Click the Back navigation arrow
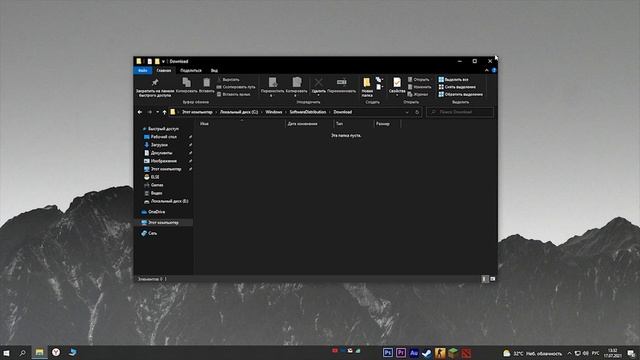Screen dimensions: 640x360 click(x=140, y=112)
